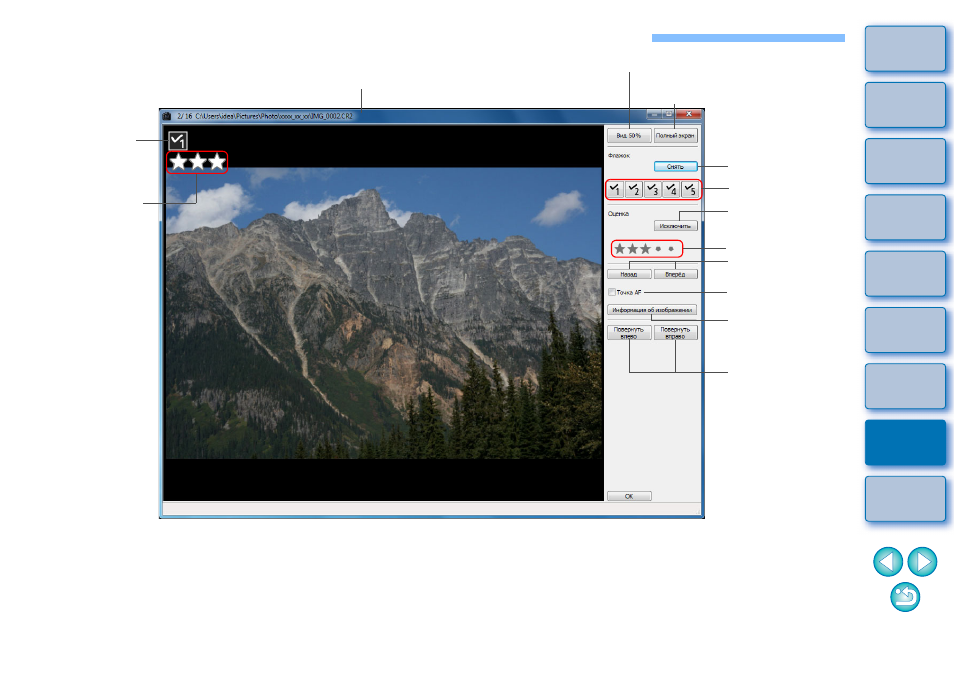Click the circular return-arrow icon
The image size is (954, 674).
point(905,597)
